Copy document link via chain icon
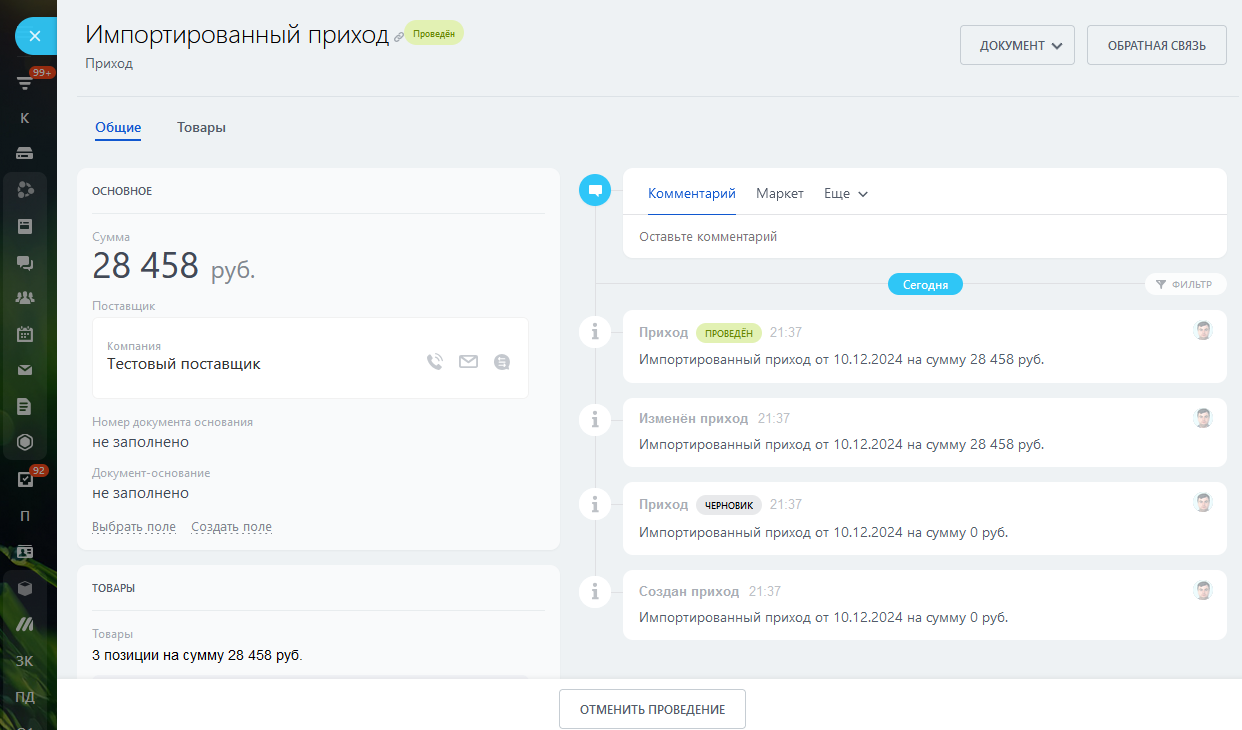Viewport: 1242px width, 730px height. (399, 37)
